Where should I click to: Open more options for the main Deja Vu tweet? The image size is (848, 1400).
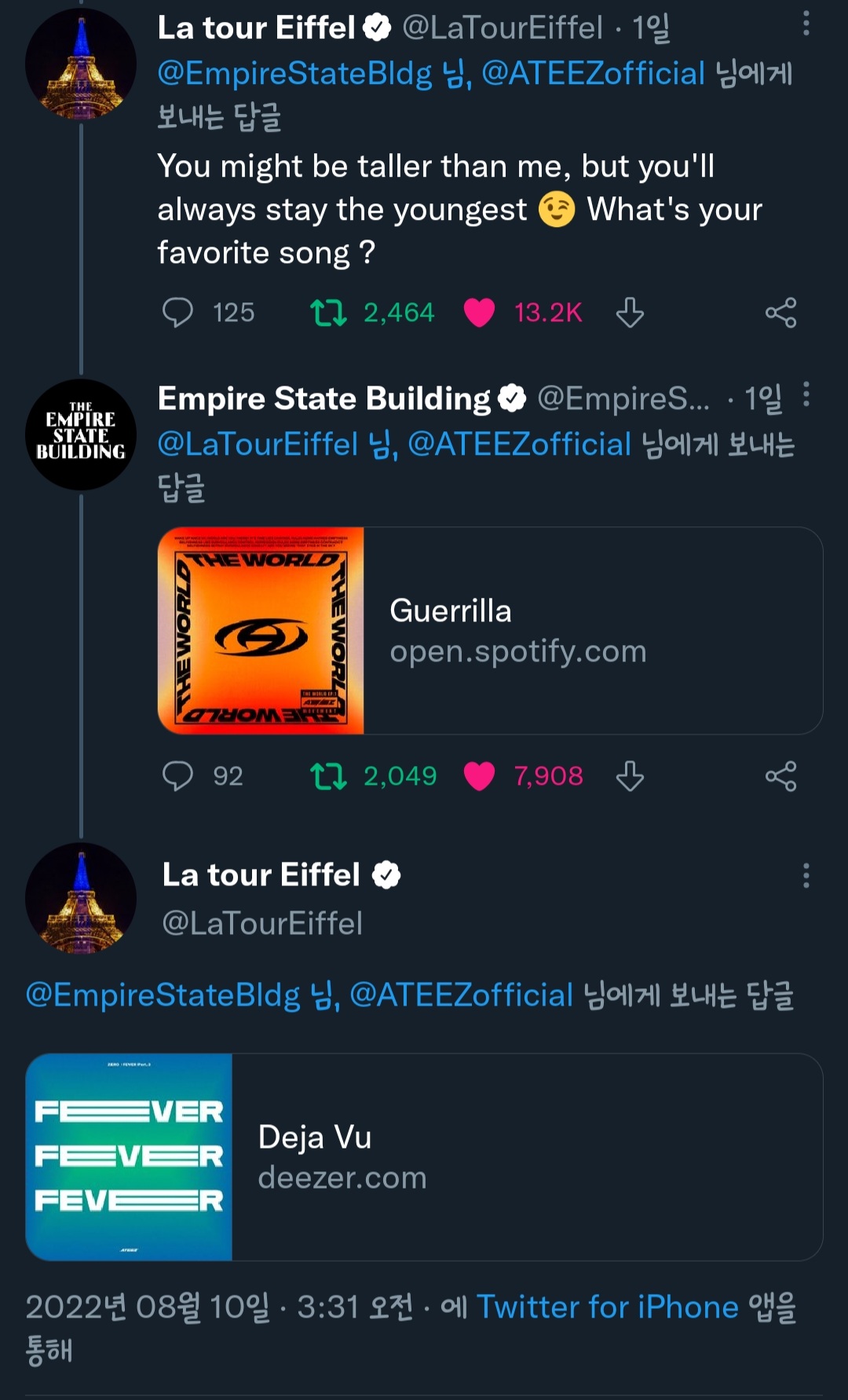806,875
